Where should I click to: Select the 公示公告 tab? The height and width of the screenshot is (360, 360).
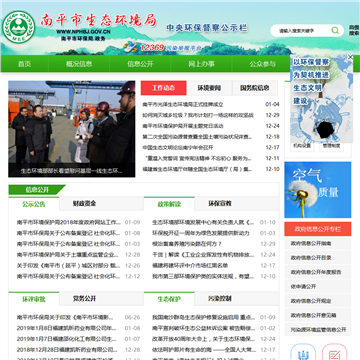(x=34, y=204)
